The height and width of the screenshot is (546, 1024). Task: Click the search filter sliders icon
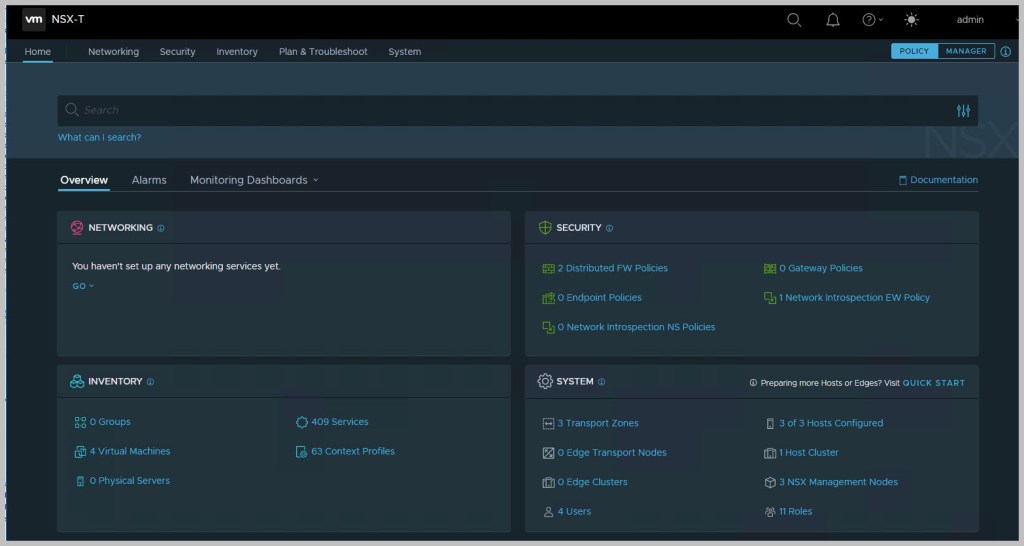(963, 111)
